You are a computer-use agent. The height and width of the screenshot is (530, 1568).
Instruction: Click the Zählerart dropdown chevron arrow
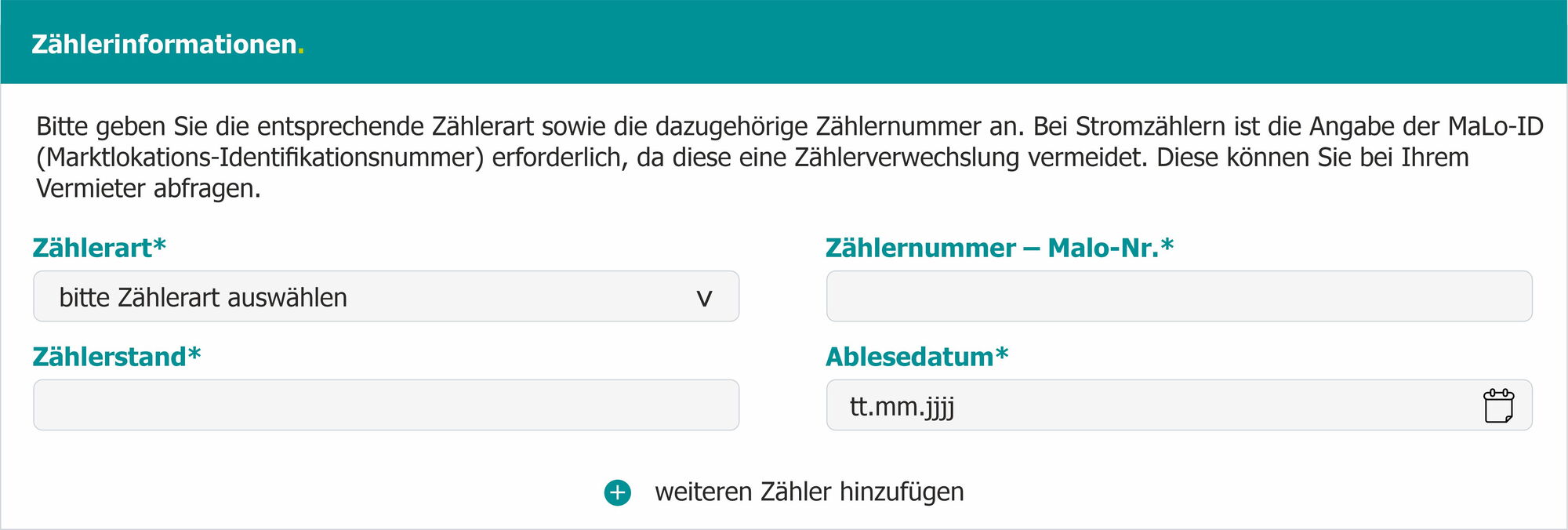tap(704, 298)
